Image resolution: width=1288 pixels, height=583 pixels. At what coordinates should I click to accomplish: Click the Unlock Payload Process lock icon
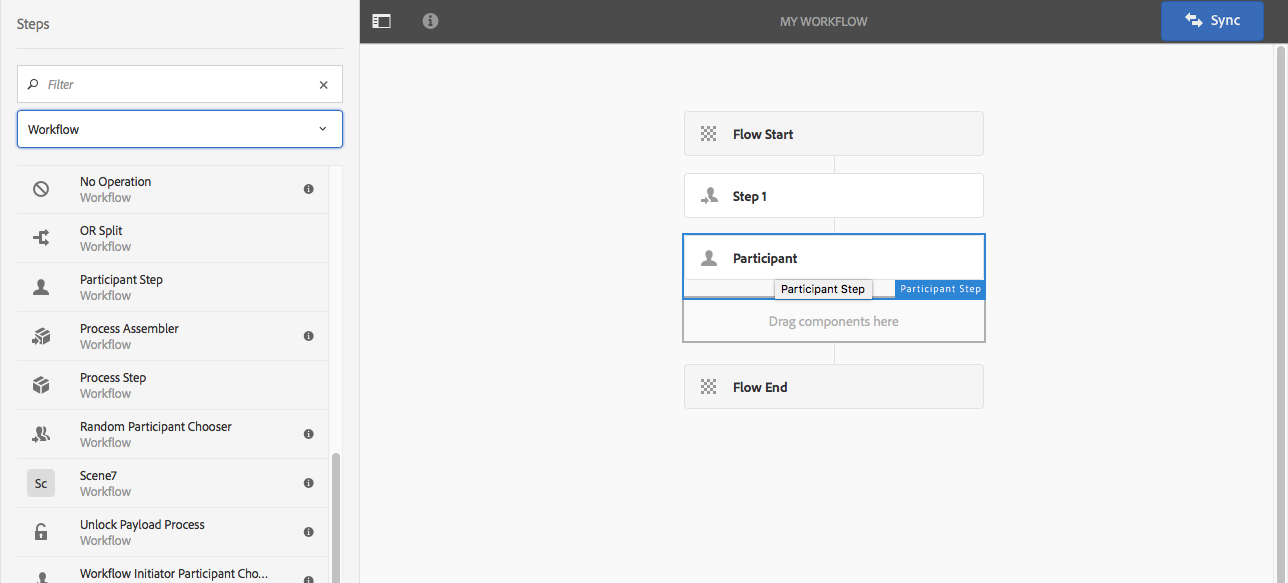(41, 532)
